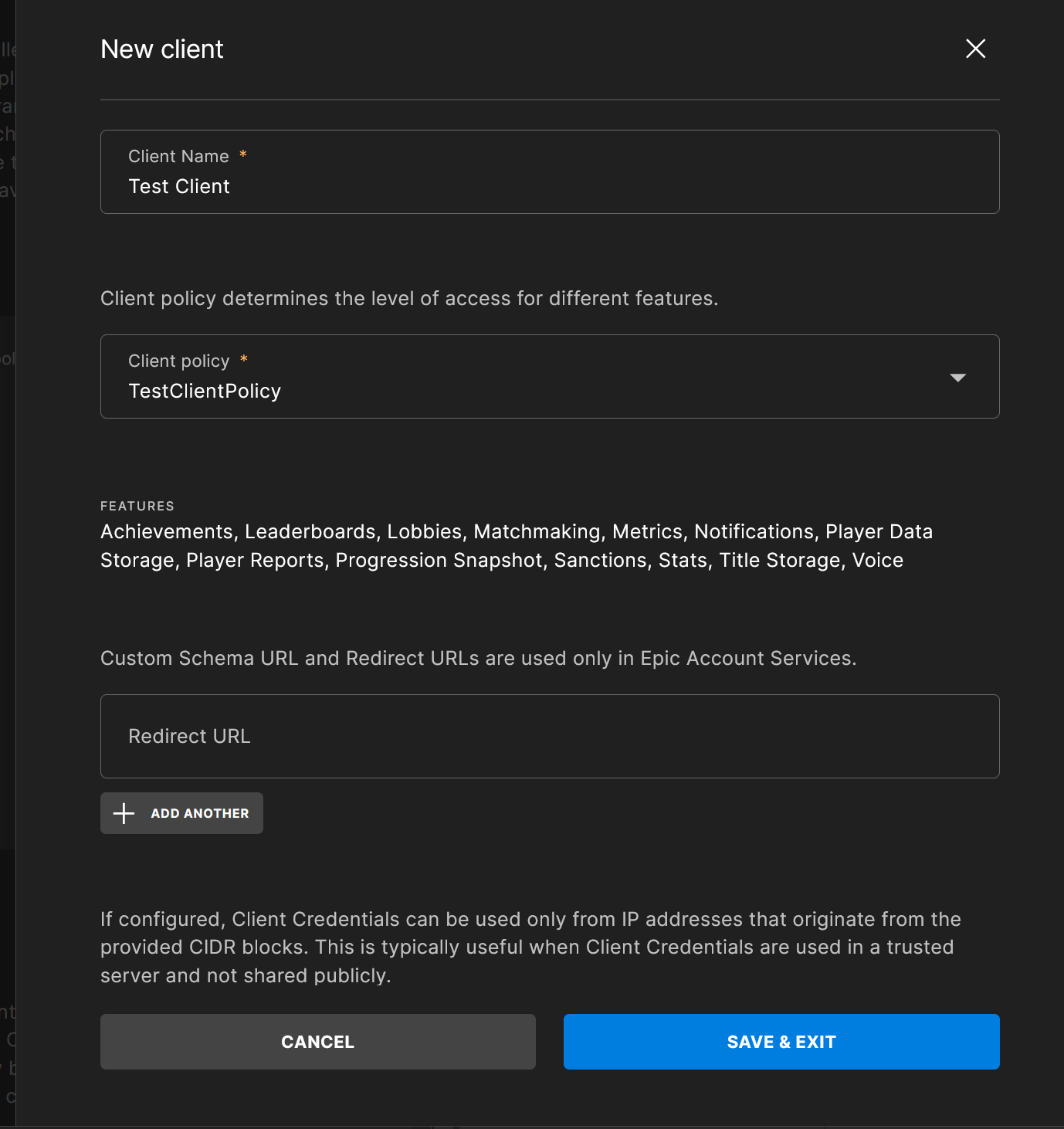Click the New client dialog title

pyautogui.click(x=162, y=49)
